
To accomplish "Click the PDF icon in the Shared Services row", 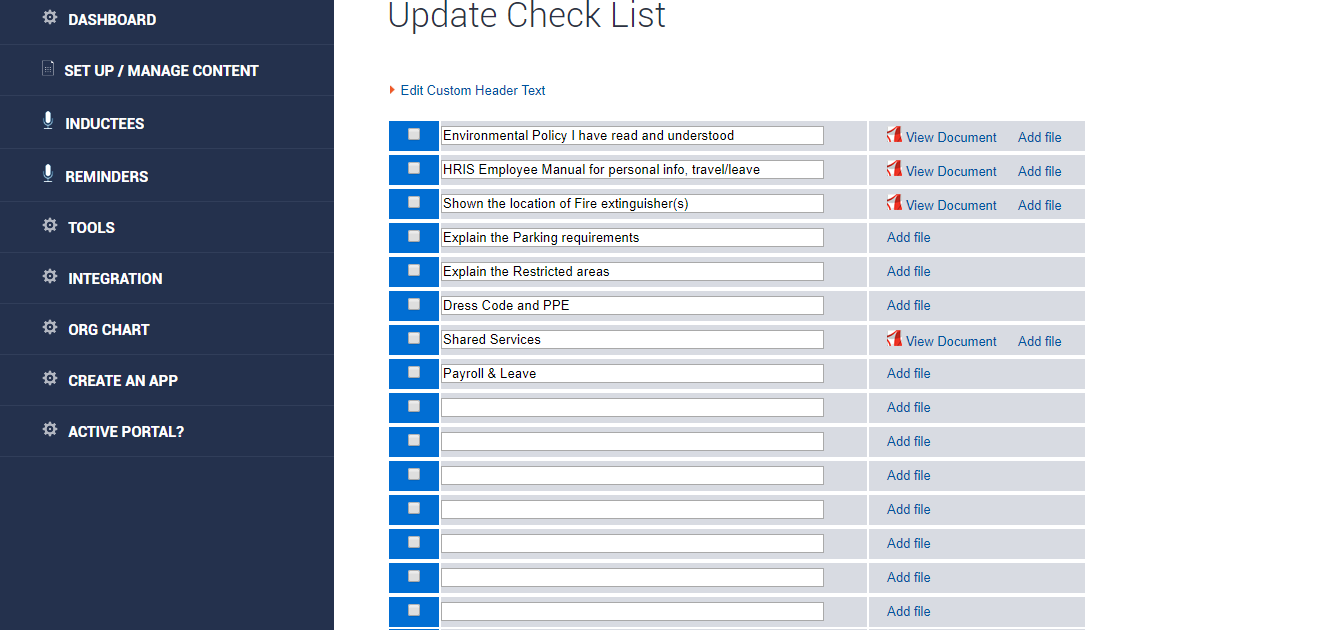I will 894,339.
